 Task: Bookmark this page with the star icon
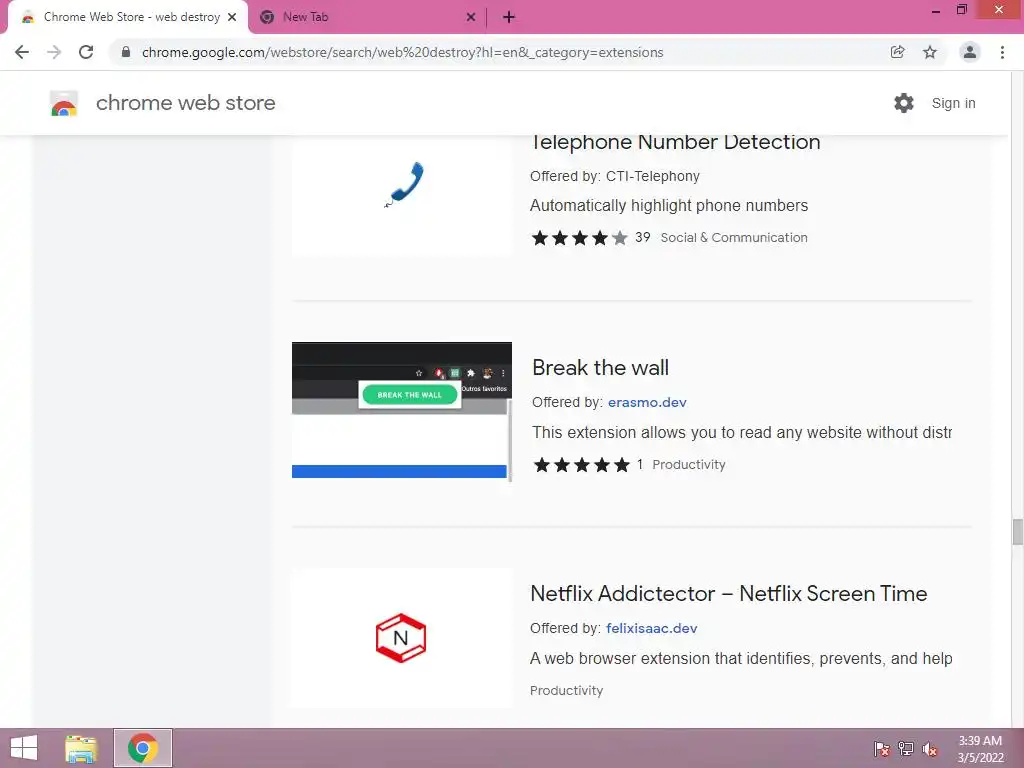pyautogui.click(x=930, y=52)
